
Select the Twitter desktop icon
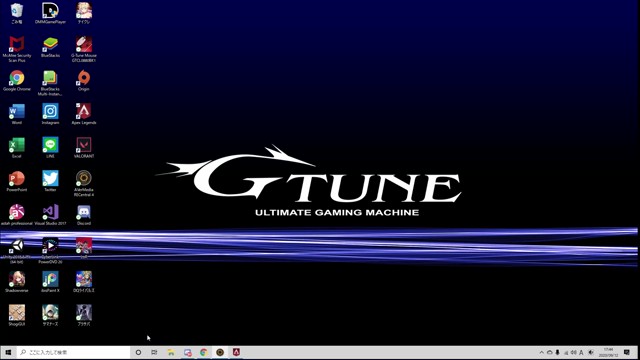tap(50, 181)
